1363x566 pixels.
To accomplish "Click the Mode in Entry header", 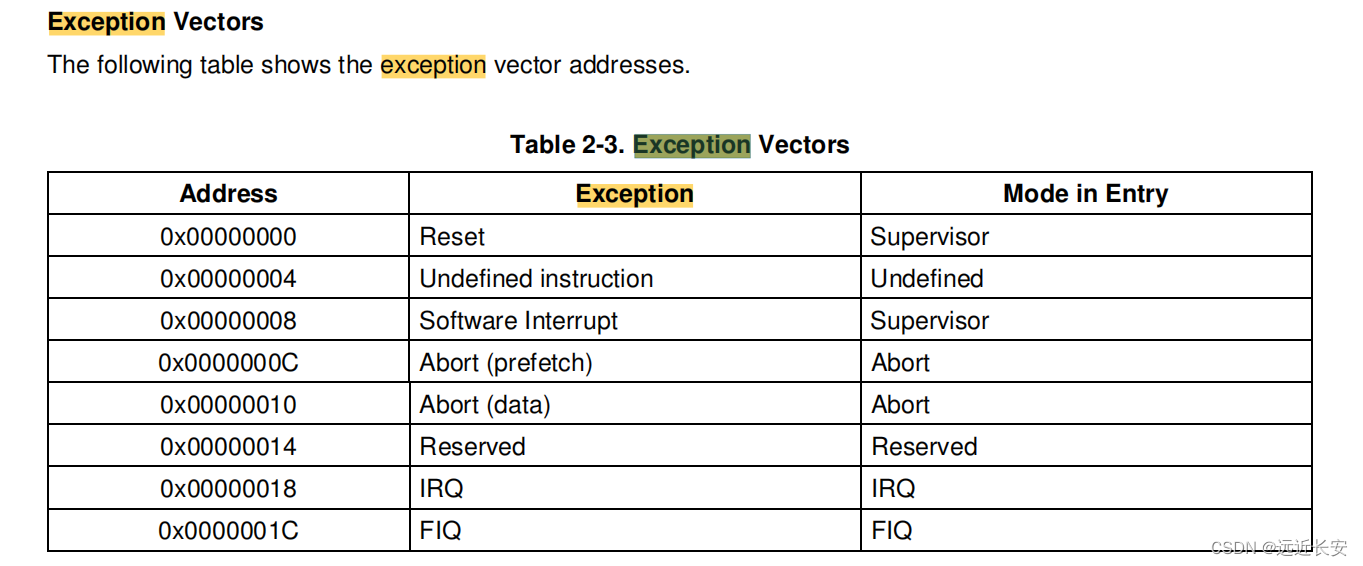I will point(1085,194).
